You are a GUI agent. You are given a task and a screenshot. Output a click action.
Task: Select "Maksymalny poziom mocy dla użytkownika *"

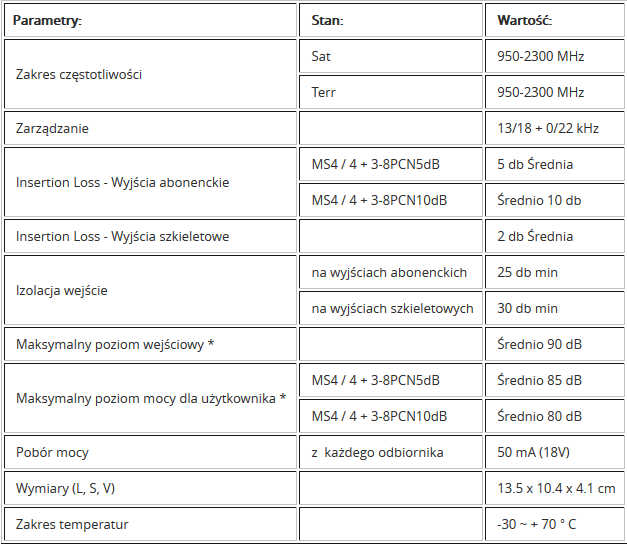point(151,398)
